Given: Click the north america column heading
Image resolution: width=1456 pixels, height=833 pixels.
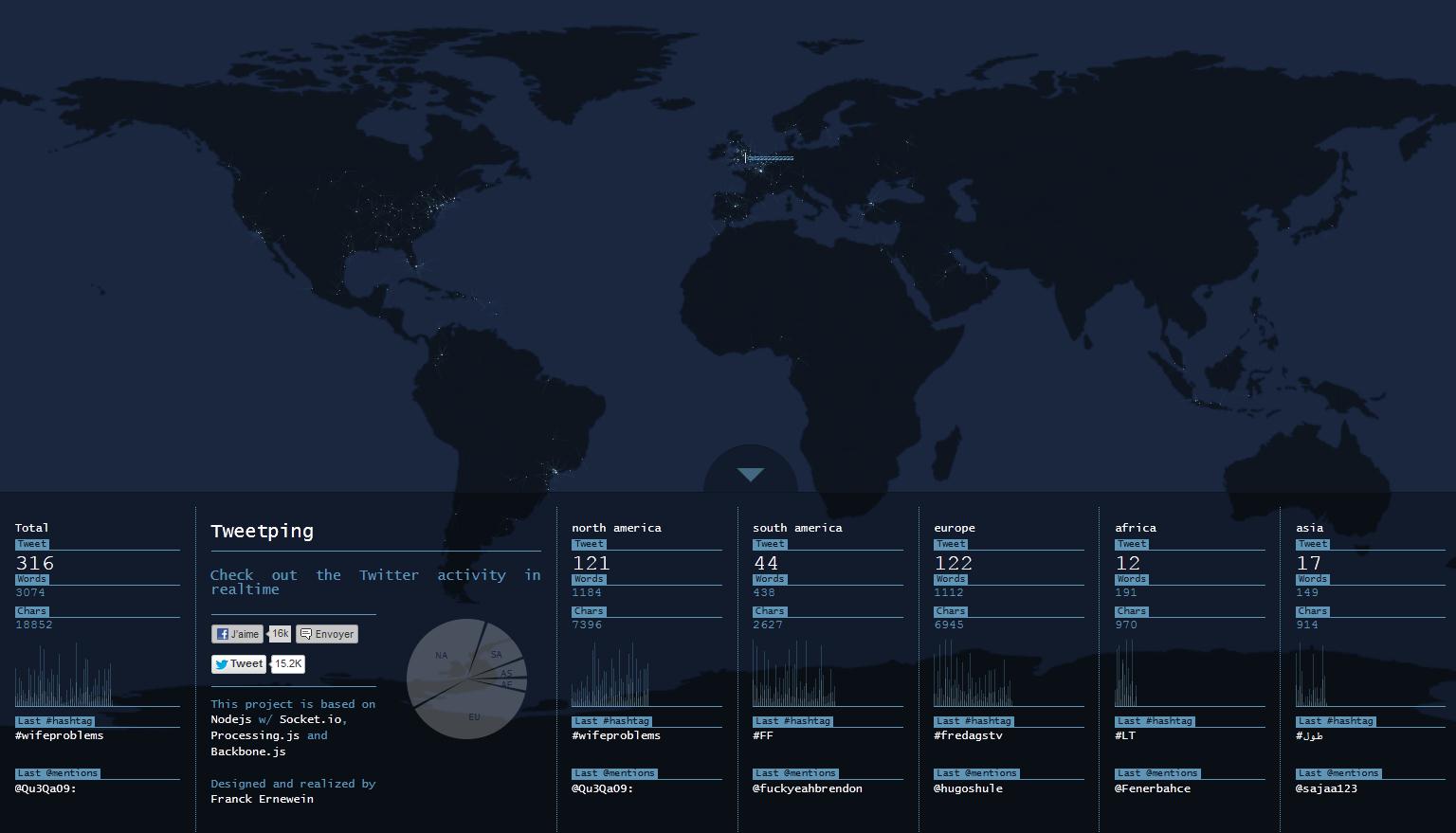Looking at the screenshot, I should pos(616,528).
